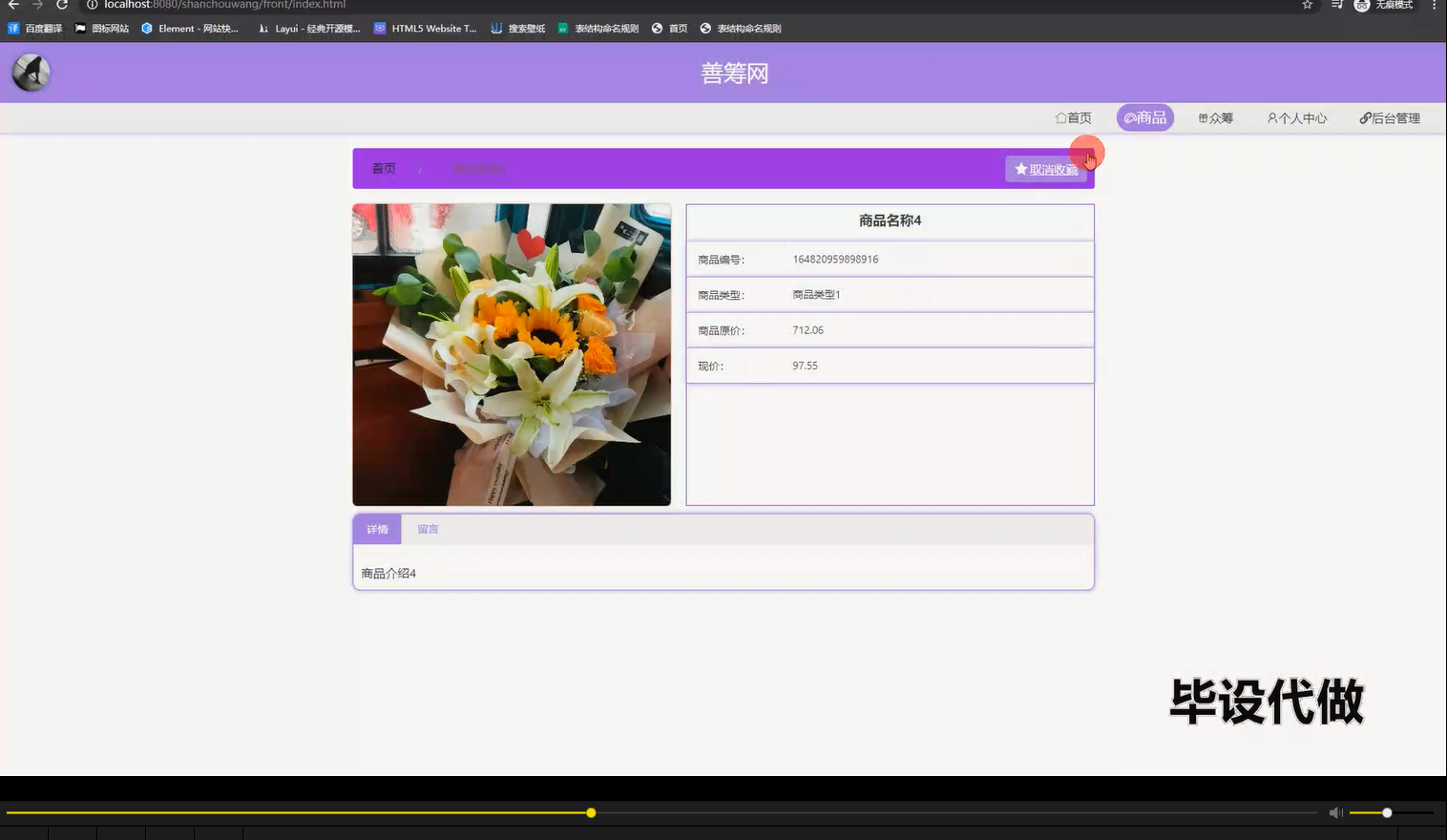The height and width of the screenshot is (840, 1447).
Task: Click the 善筹网 site logo
Action: [30, 72]
